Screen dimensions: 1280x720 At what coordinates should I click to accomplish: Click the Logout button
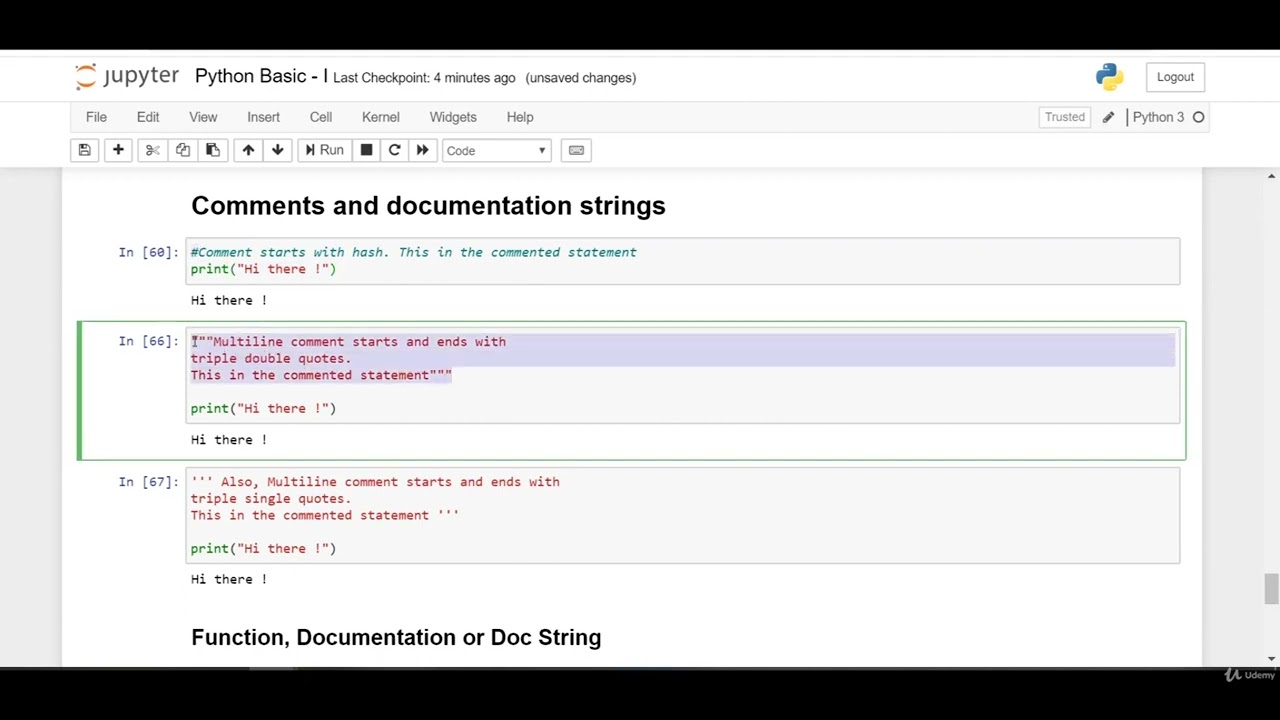[x=1175, y=77]
